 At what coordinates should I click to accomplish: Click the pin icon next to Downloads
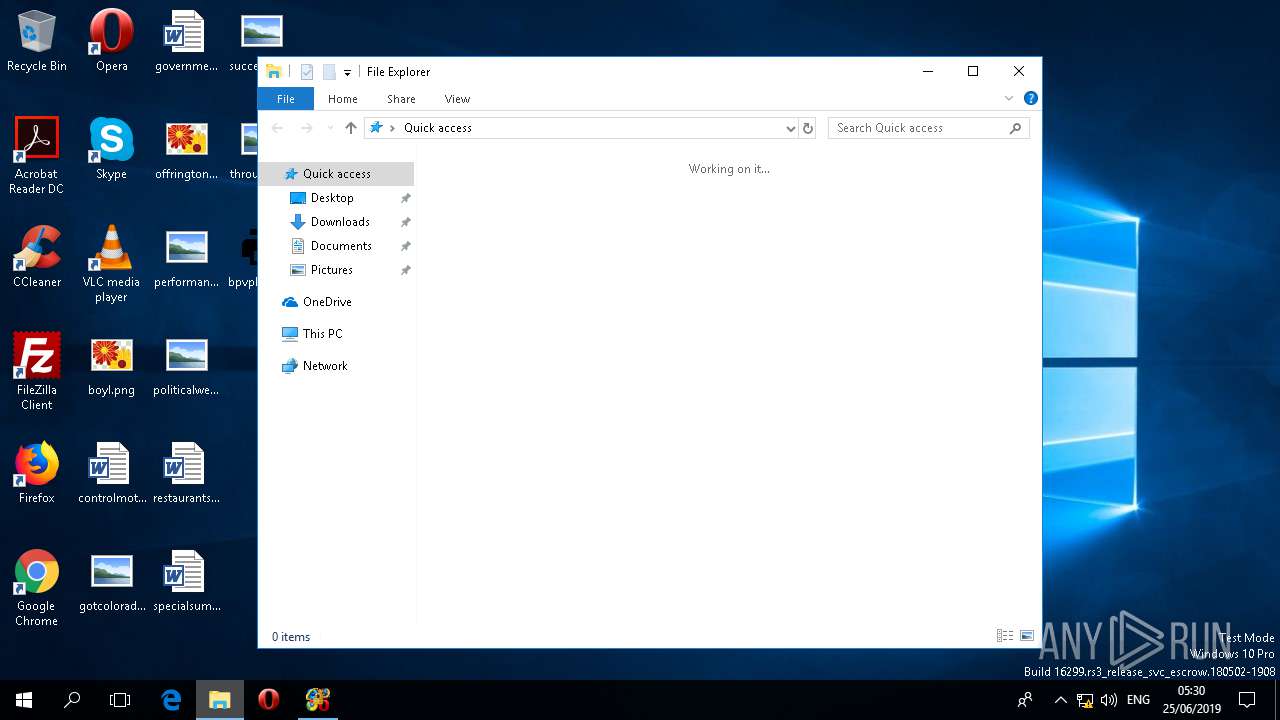405,222
